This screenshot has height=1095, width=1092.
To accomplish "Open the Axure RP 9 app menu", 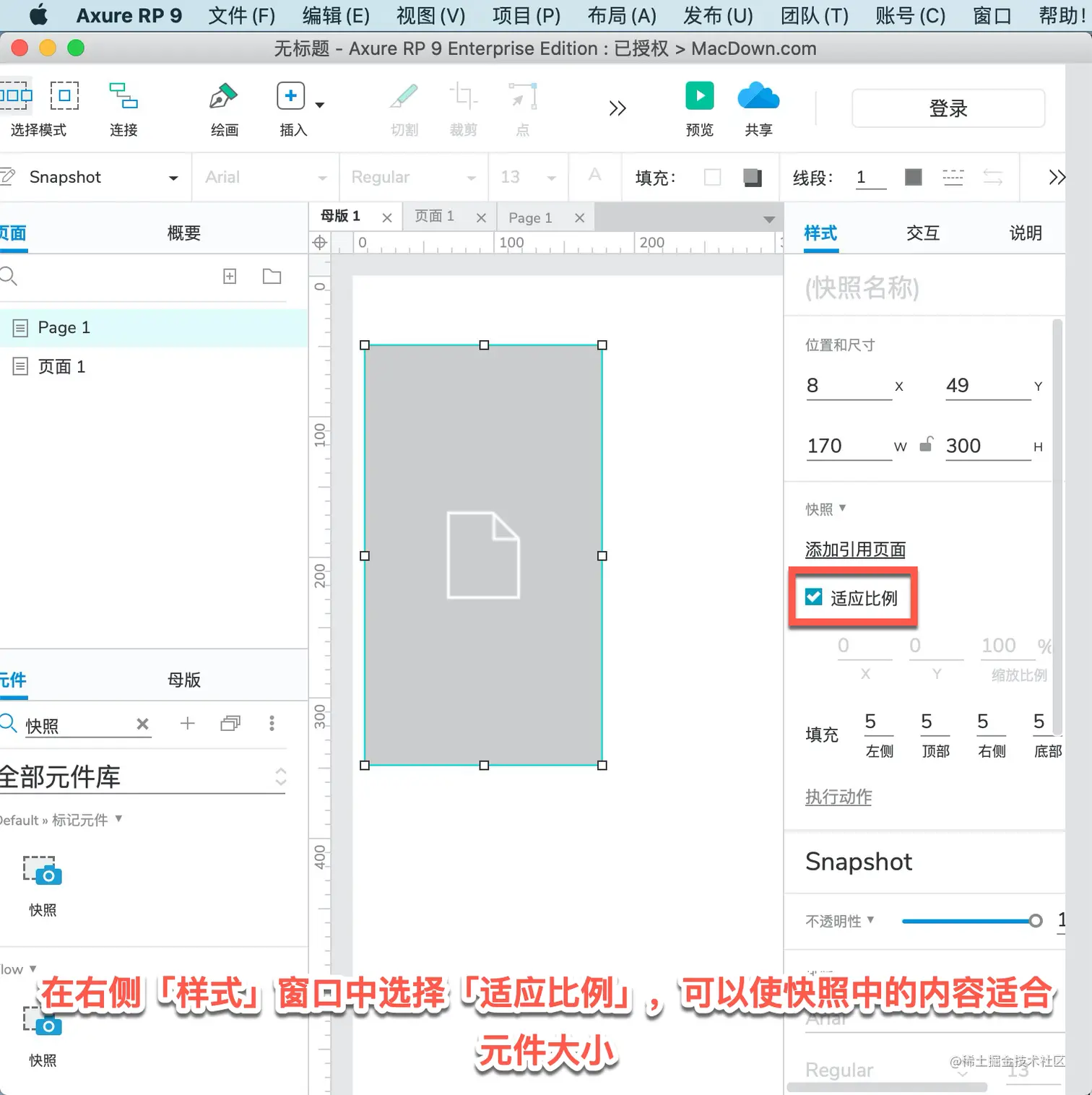I will click(129, 15).
